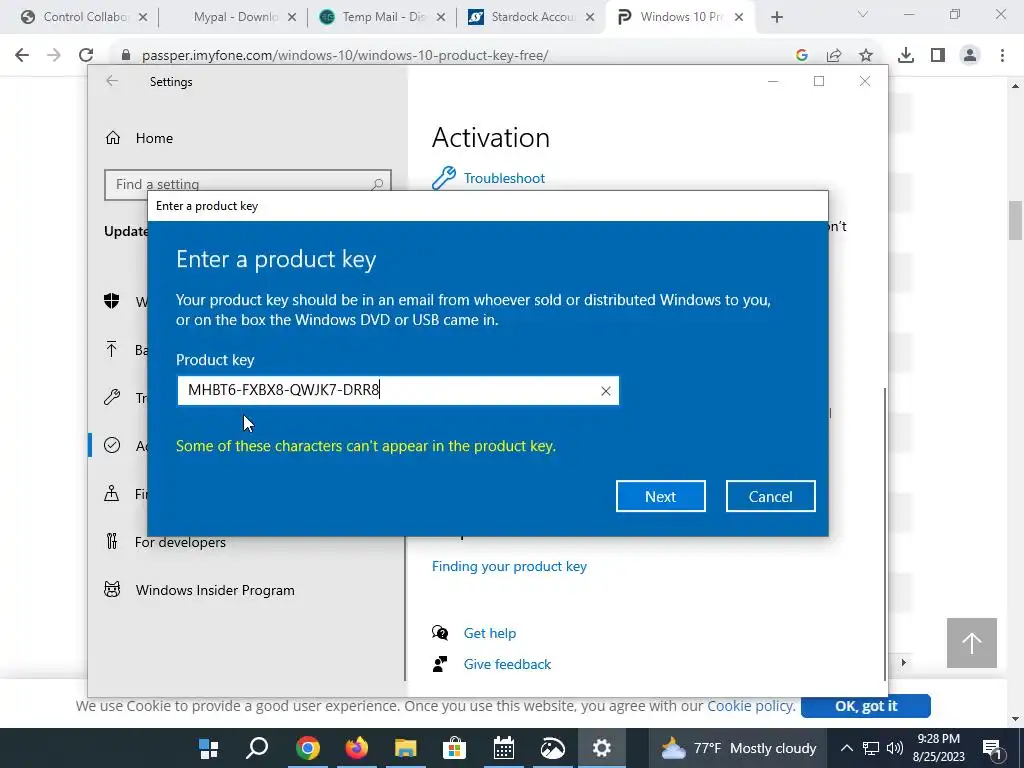Click the For developers tools icon
Screen dimensions: 1024x768
(112, 541)
